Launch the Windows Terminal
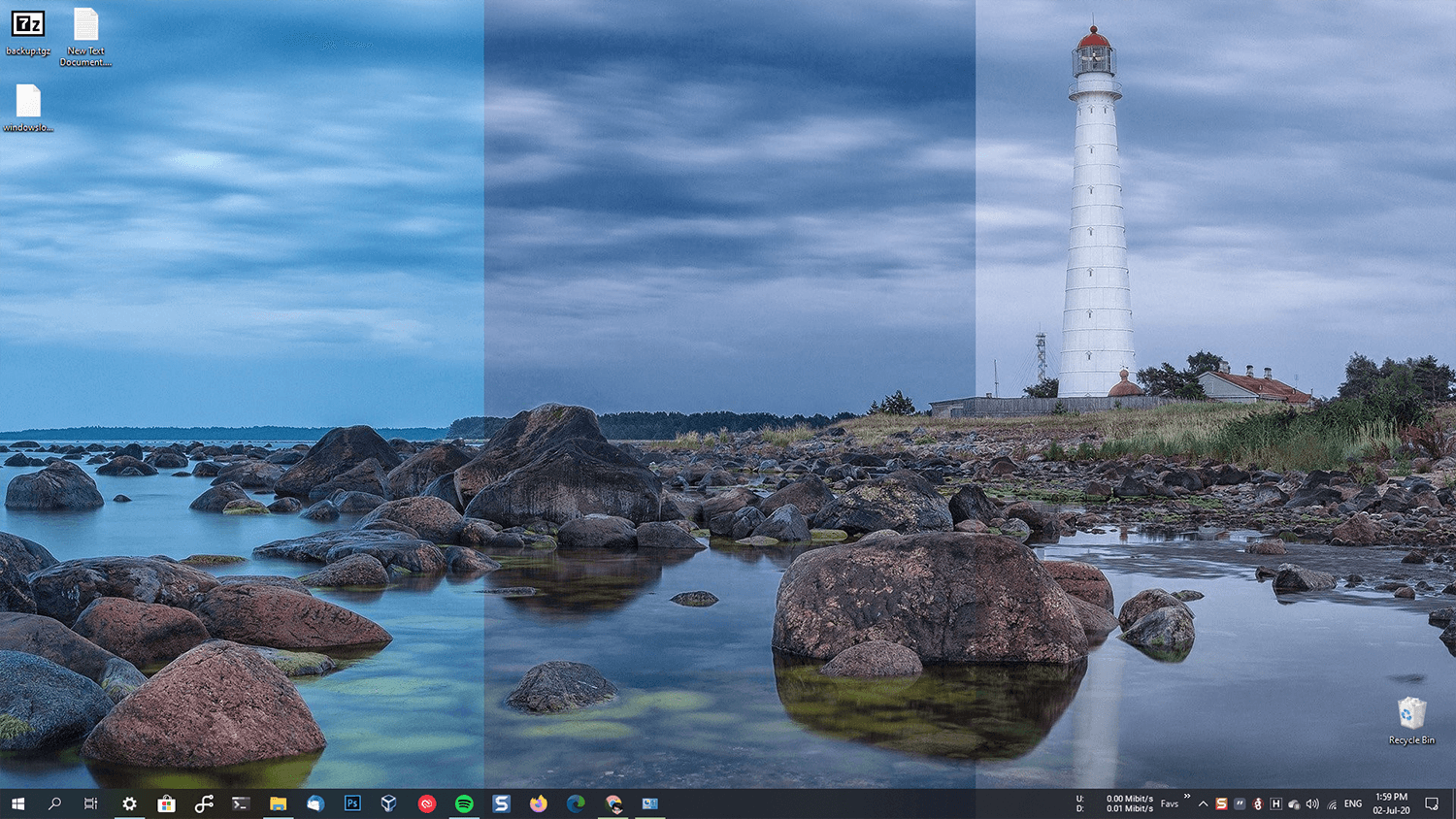 (x=240, y=803)
